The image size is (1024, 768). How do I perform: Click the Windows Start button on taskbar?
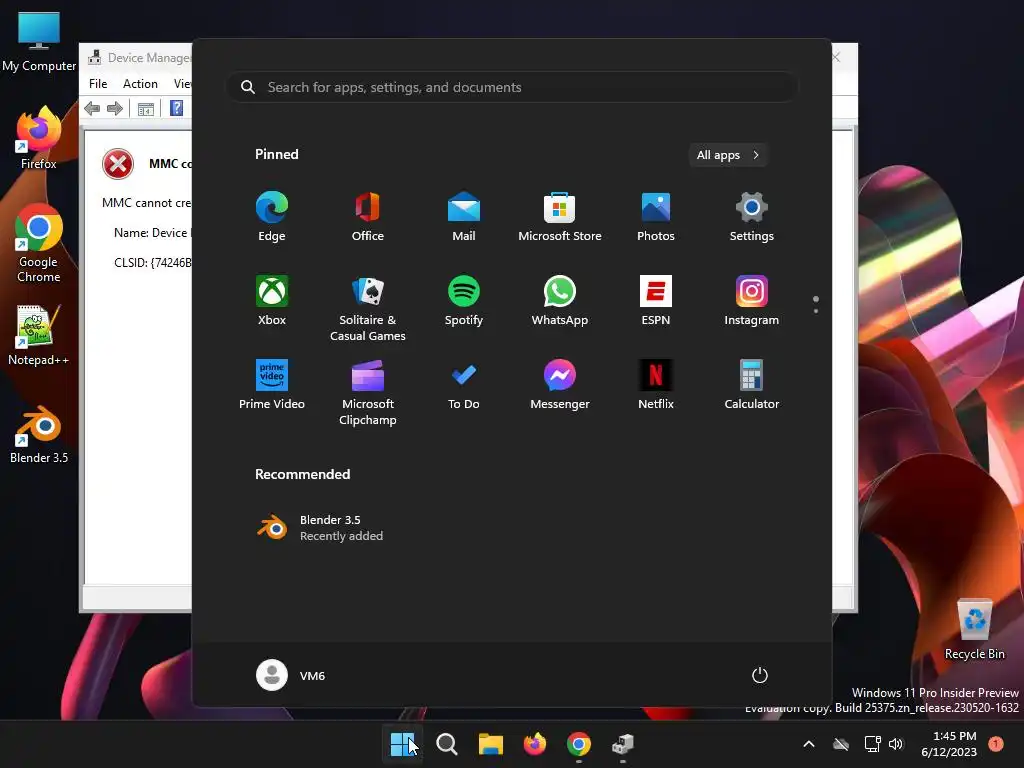point(402,744)
